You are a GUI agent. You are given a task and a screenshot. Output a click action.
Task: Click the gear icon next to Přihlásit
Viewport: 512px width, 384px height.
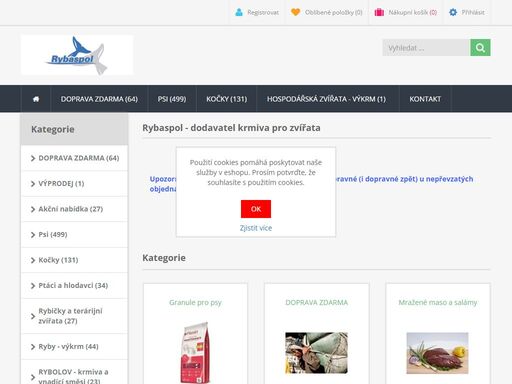pos(453,12)
